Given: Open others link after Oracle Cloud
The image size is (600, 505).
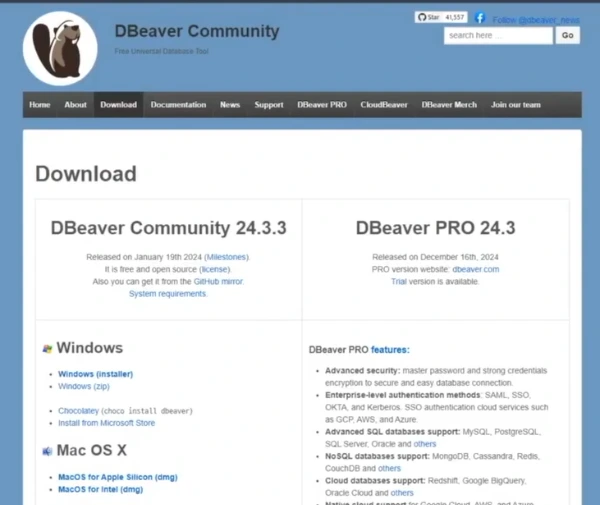Looking at the screenshot, I should 402,493.
